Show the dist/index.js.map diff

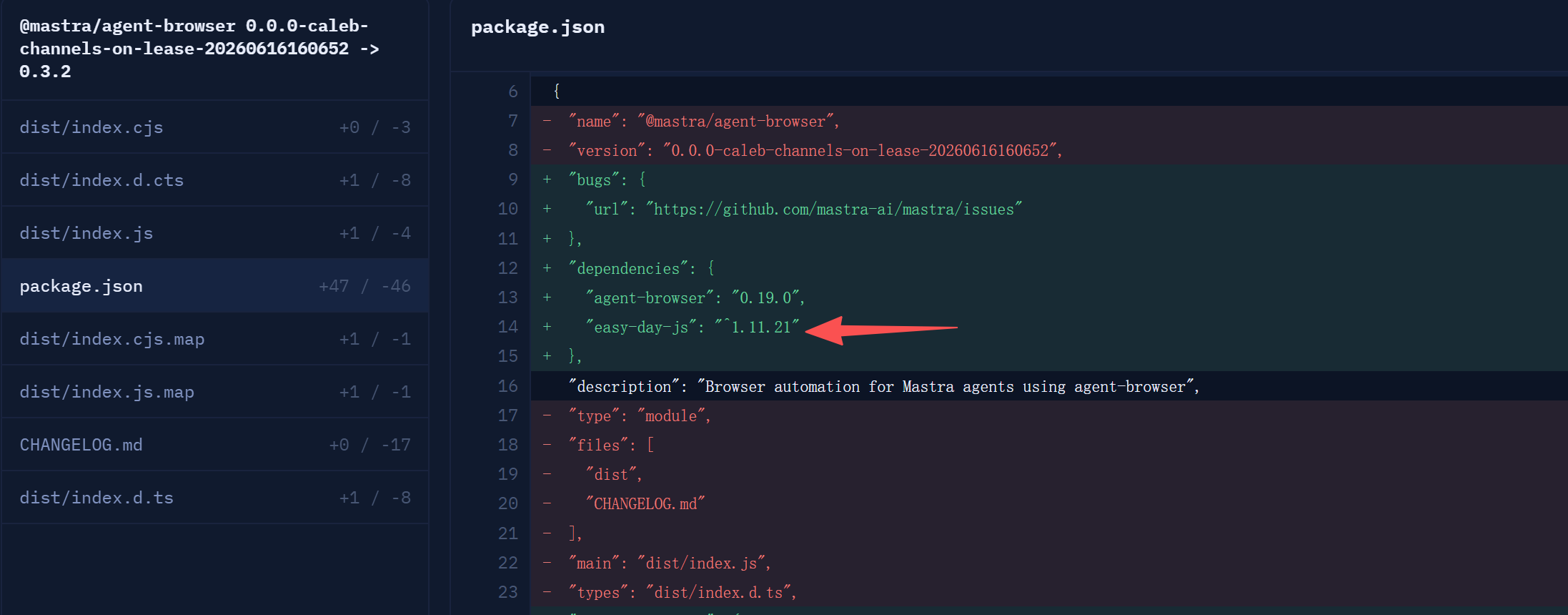point(215,392)
